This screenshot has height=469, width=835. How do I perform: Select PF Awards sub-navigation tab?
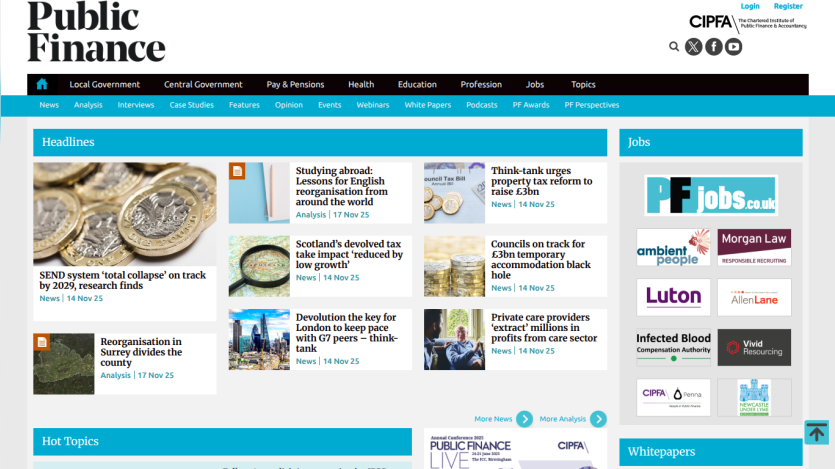pos(531,105)
